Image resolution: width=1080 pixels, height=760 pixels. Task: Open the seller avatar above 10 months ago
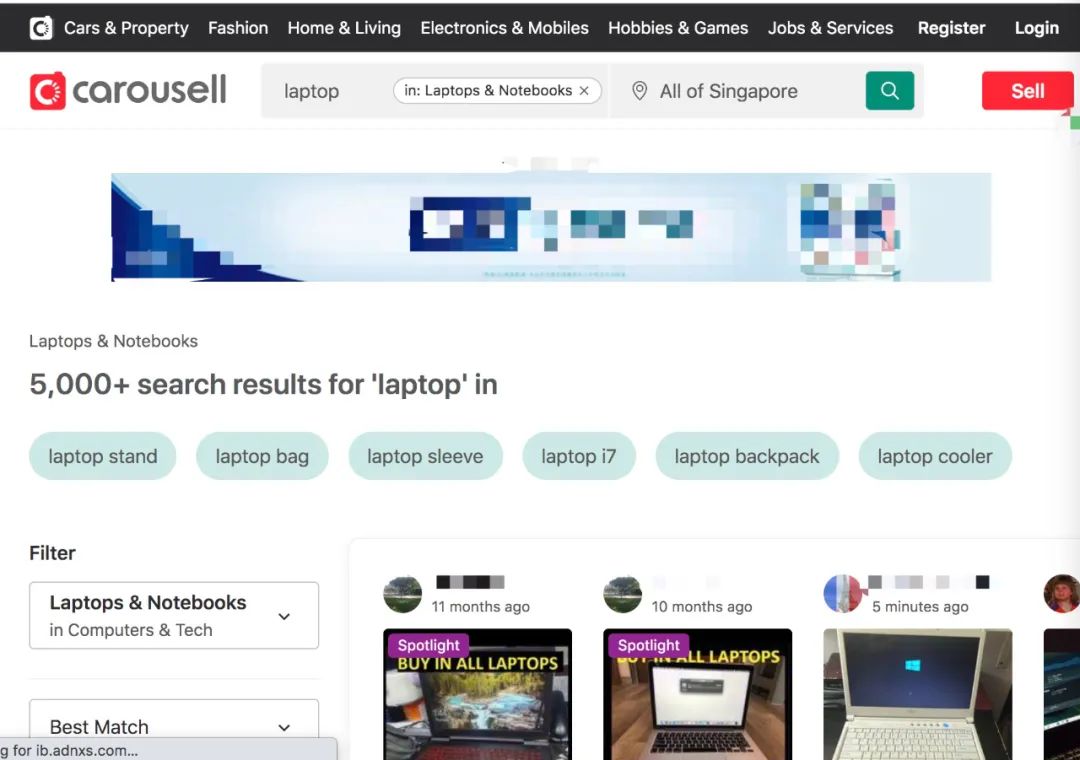coord(623,594)
